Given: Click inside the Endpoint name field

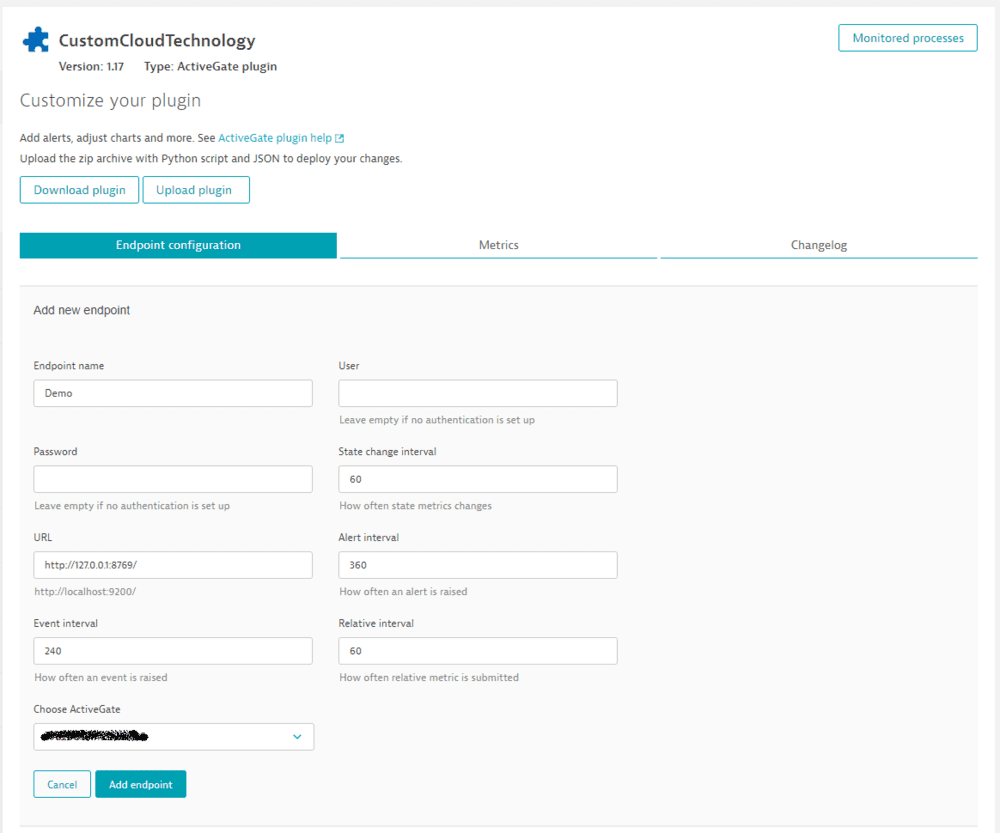Looking at the screenshot, I should coord(172,393).
